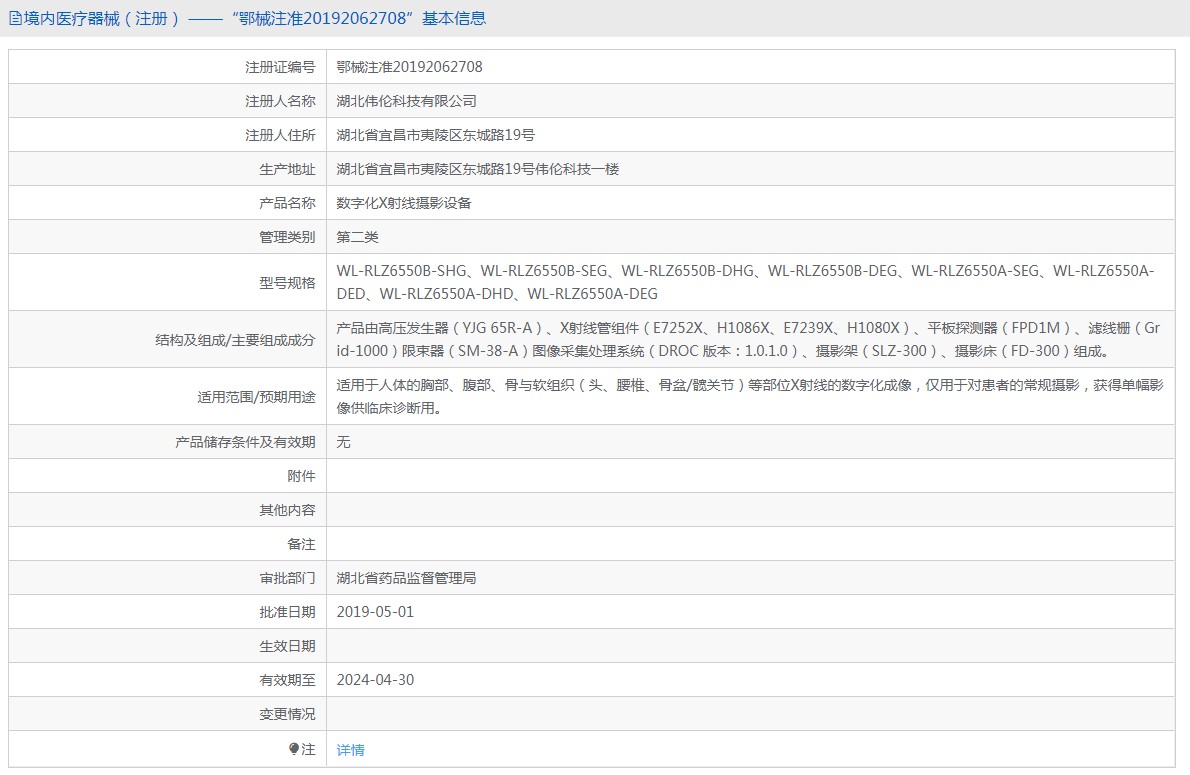
Task: Click the 注册证编号 row label
Action: [x=280, y=67]
